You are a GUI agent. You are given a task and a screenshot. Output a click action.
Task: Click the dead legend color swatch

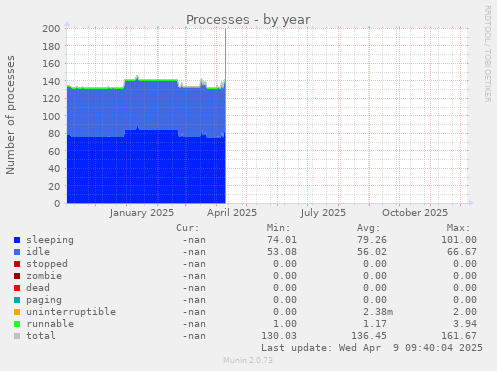tap(17, 288)
